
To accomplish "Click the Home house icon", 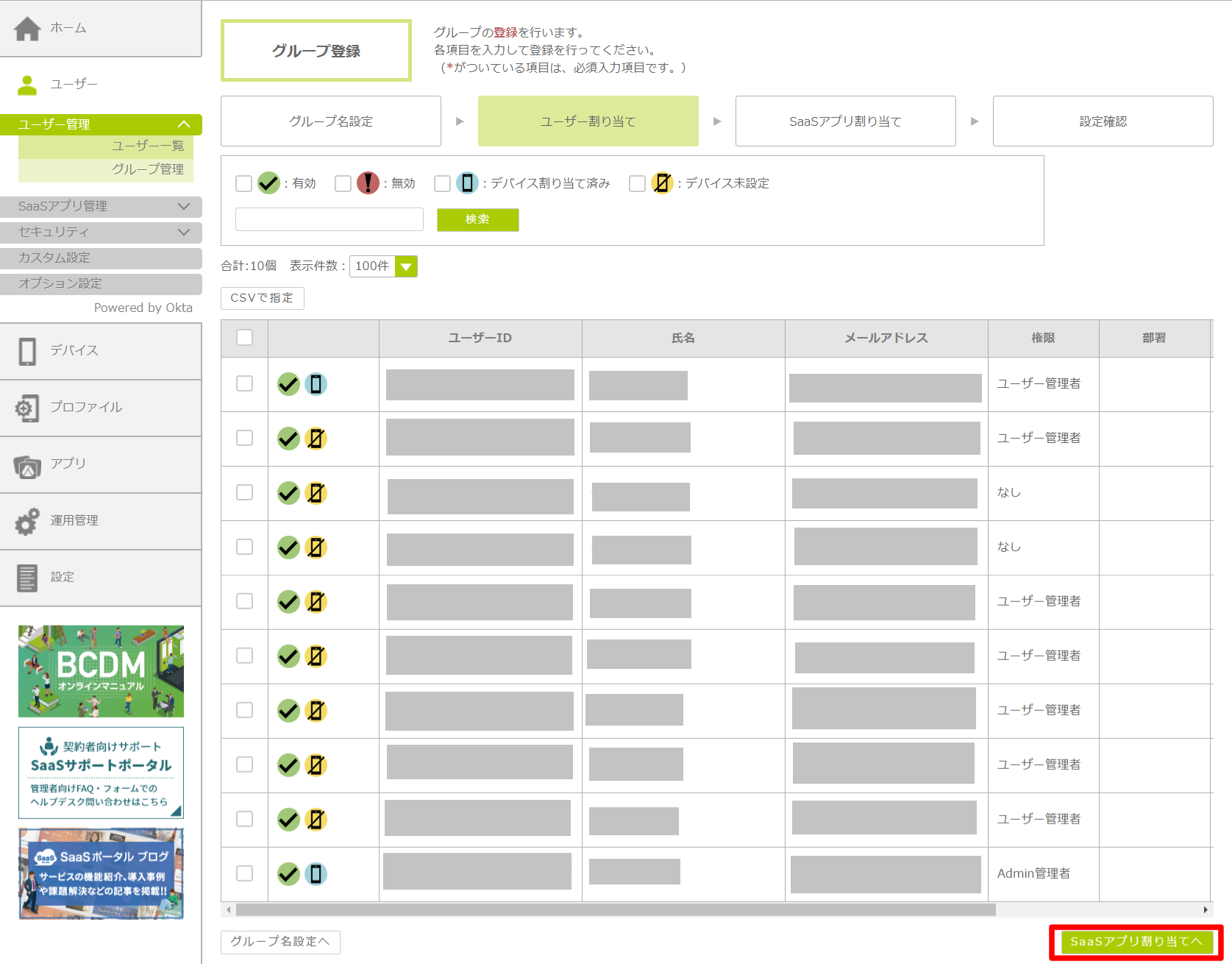I will (x=27, y=29).
